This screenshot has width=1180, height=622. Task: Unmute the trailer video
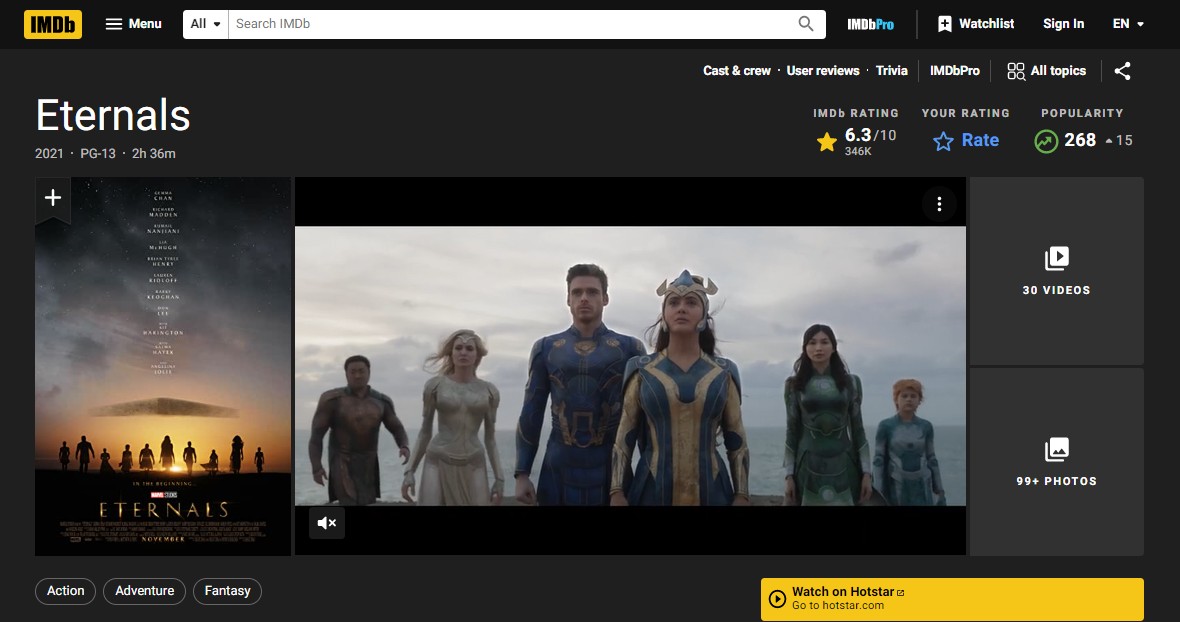coord(327,523)
